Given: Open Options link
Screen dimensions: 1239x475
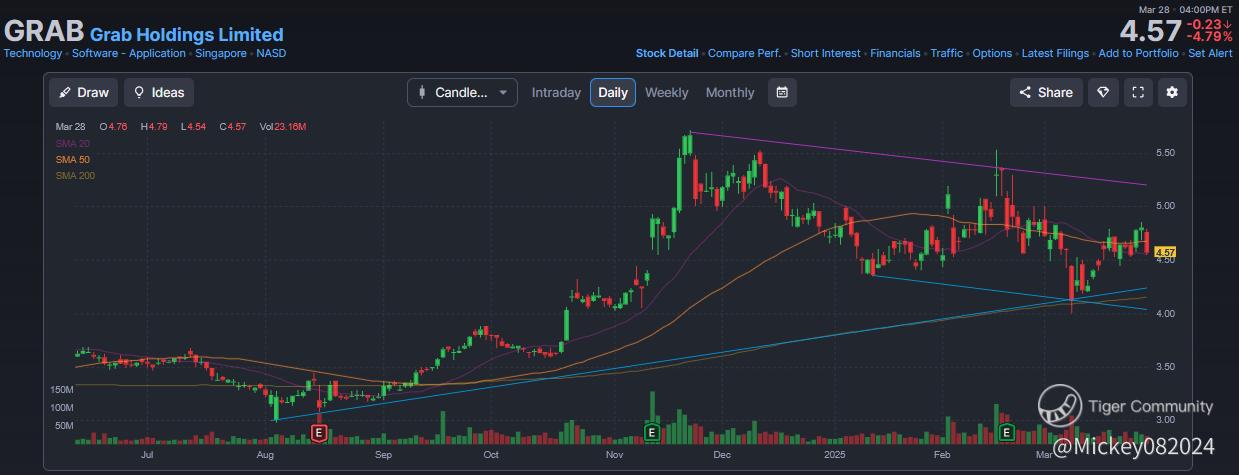Looking at the screenshot, I should coord(993,54).
